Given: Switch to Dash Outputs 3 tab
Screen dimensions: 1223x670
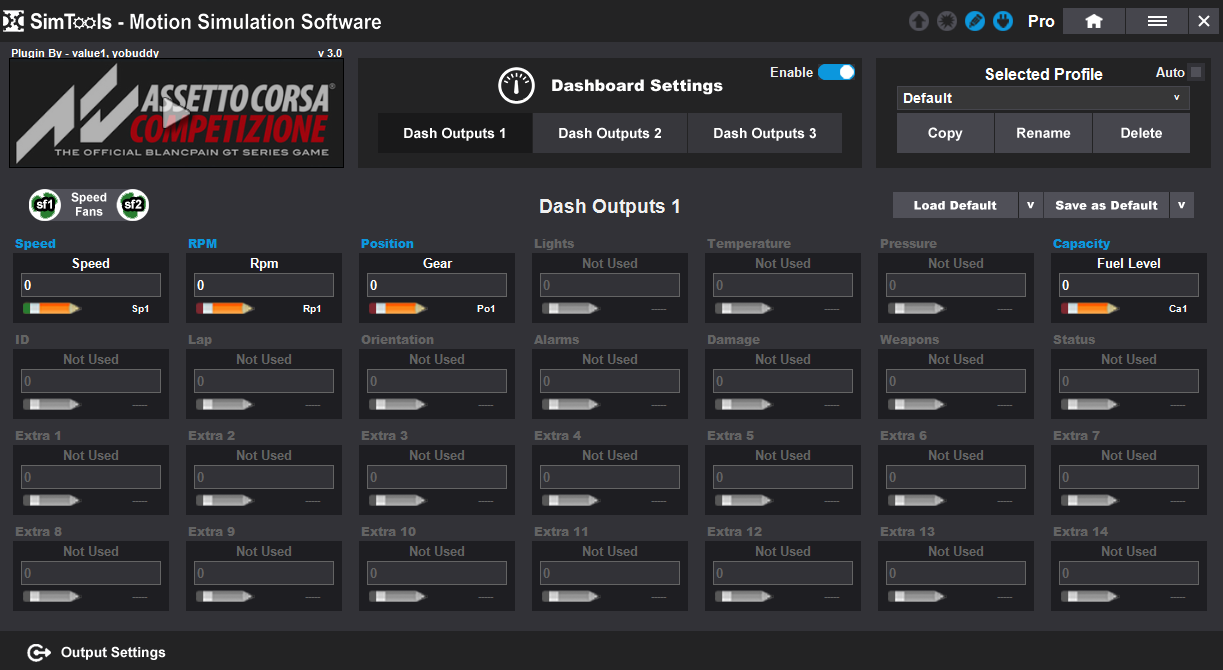Looking at the screenshot, I should [764, 133].
